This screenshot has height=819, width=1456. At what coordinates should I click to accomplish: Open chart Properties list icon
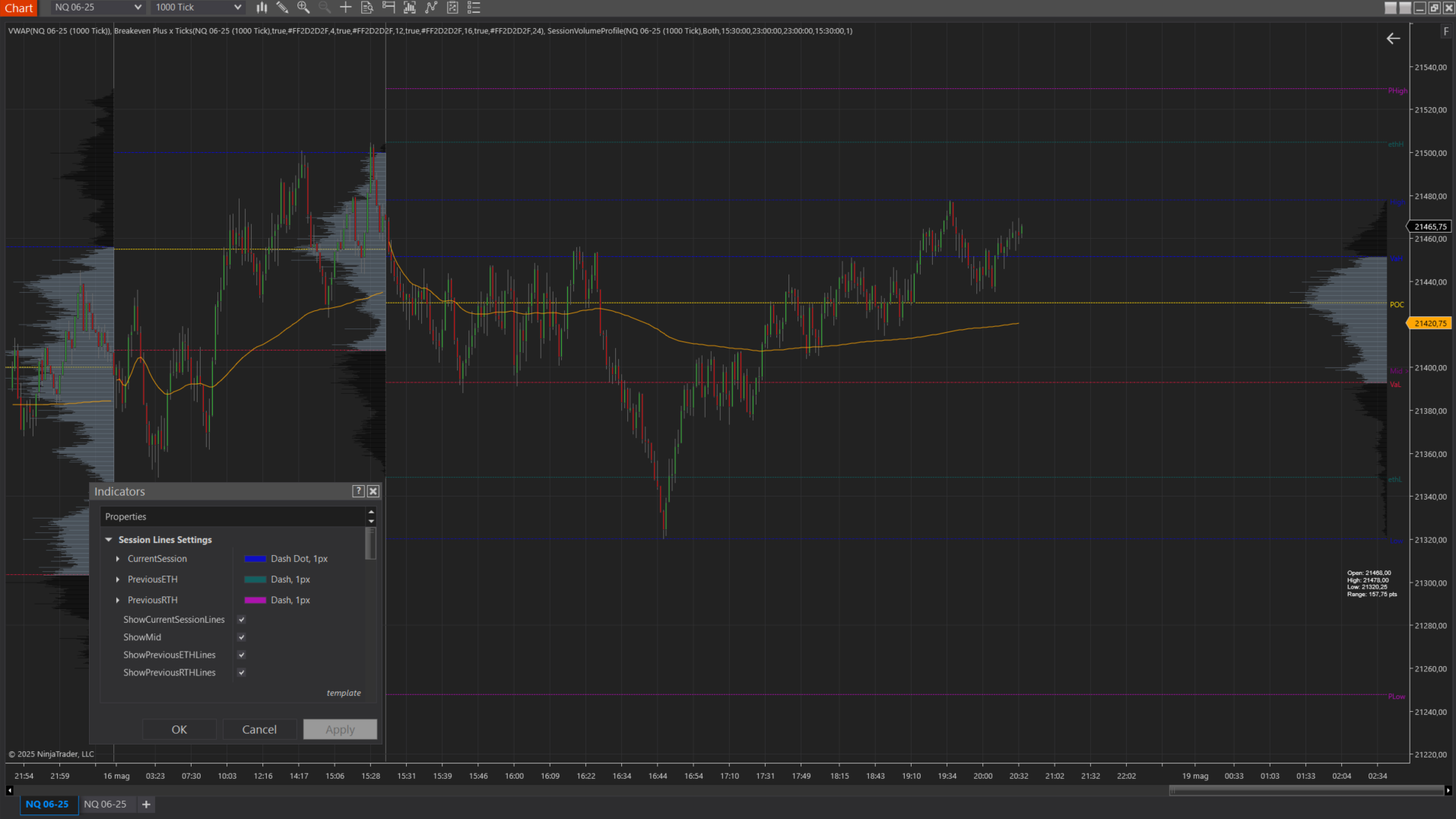tap(473, 7)
